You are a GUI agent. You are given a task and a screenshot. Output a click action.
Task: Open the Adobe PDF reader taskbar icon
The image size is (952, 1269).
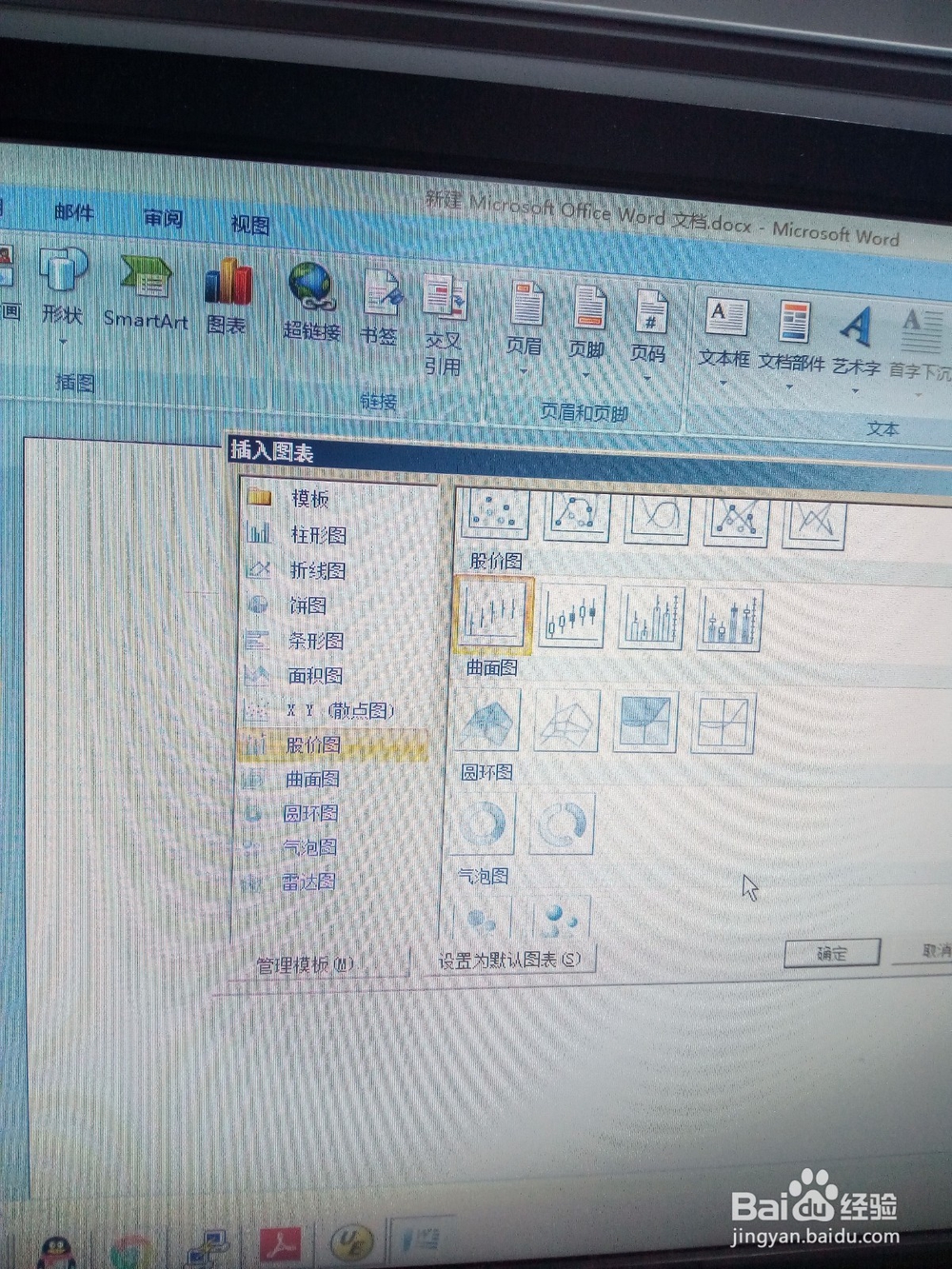(x=282, y=1244)
